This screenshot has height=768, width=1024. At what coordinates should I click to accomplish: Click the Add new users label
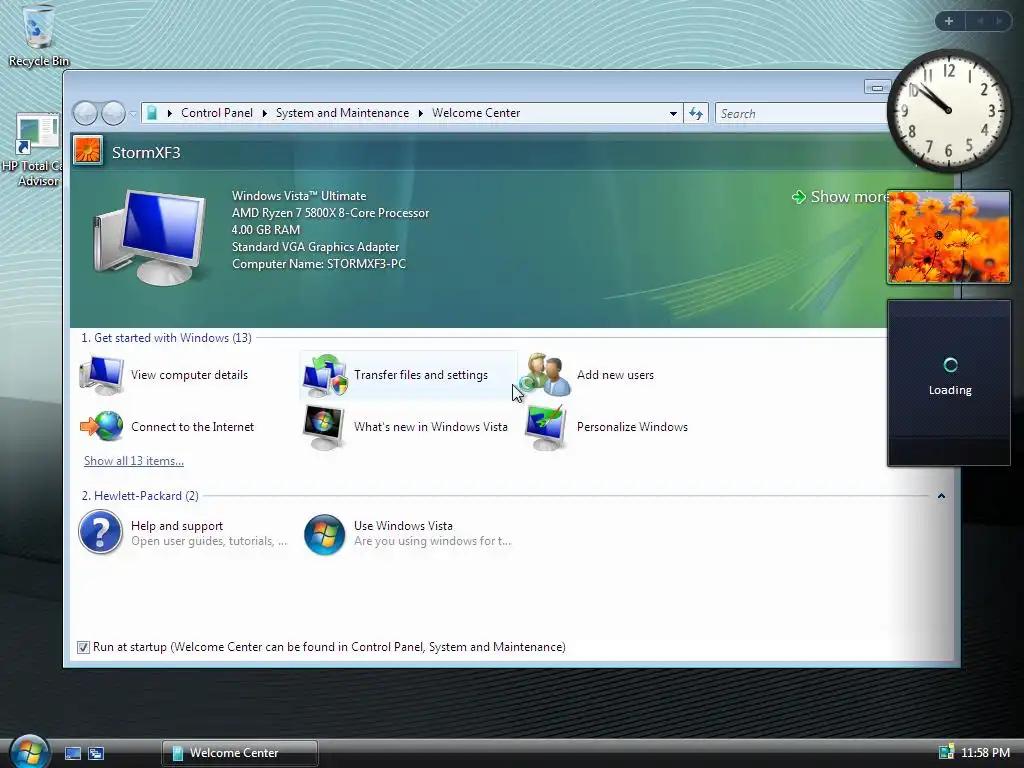coord(615,375)
